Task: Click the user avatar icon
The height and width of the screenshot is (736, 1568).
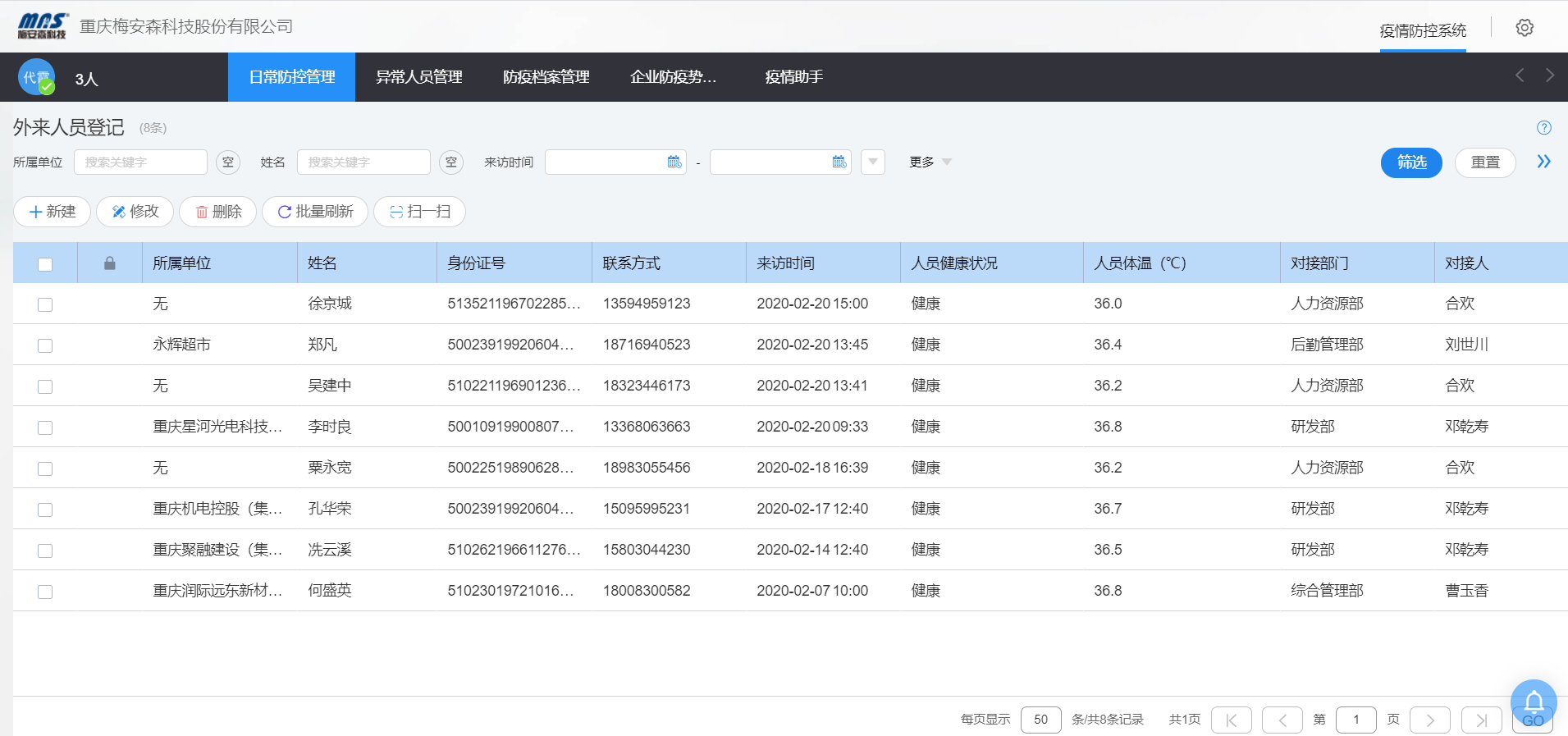Action: [x=37, y=78]
